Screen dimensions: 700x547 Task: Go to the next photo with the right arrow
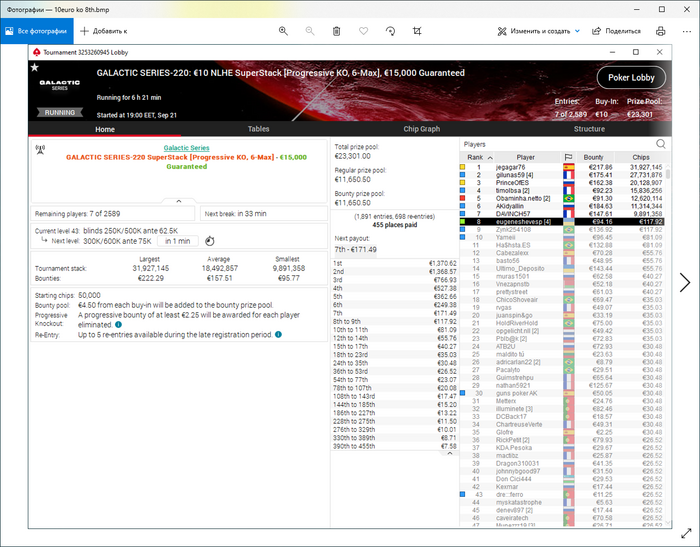pos(684,283)
